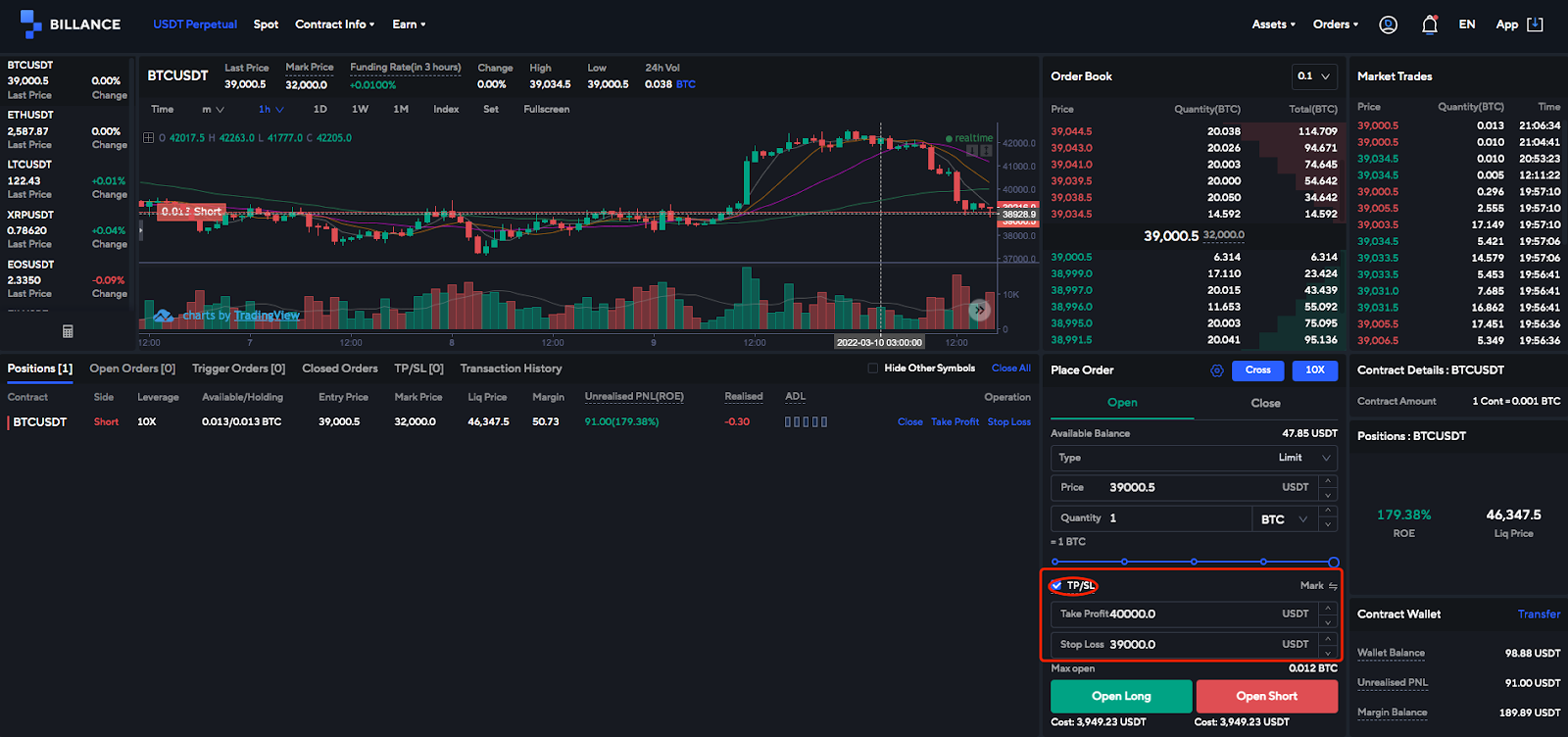Open the user profile icon
The image size is (1568, 737).
[x=1388, y=25]
